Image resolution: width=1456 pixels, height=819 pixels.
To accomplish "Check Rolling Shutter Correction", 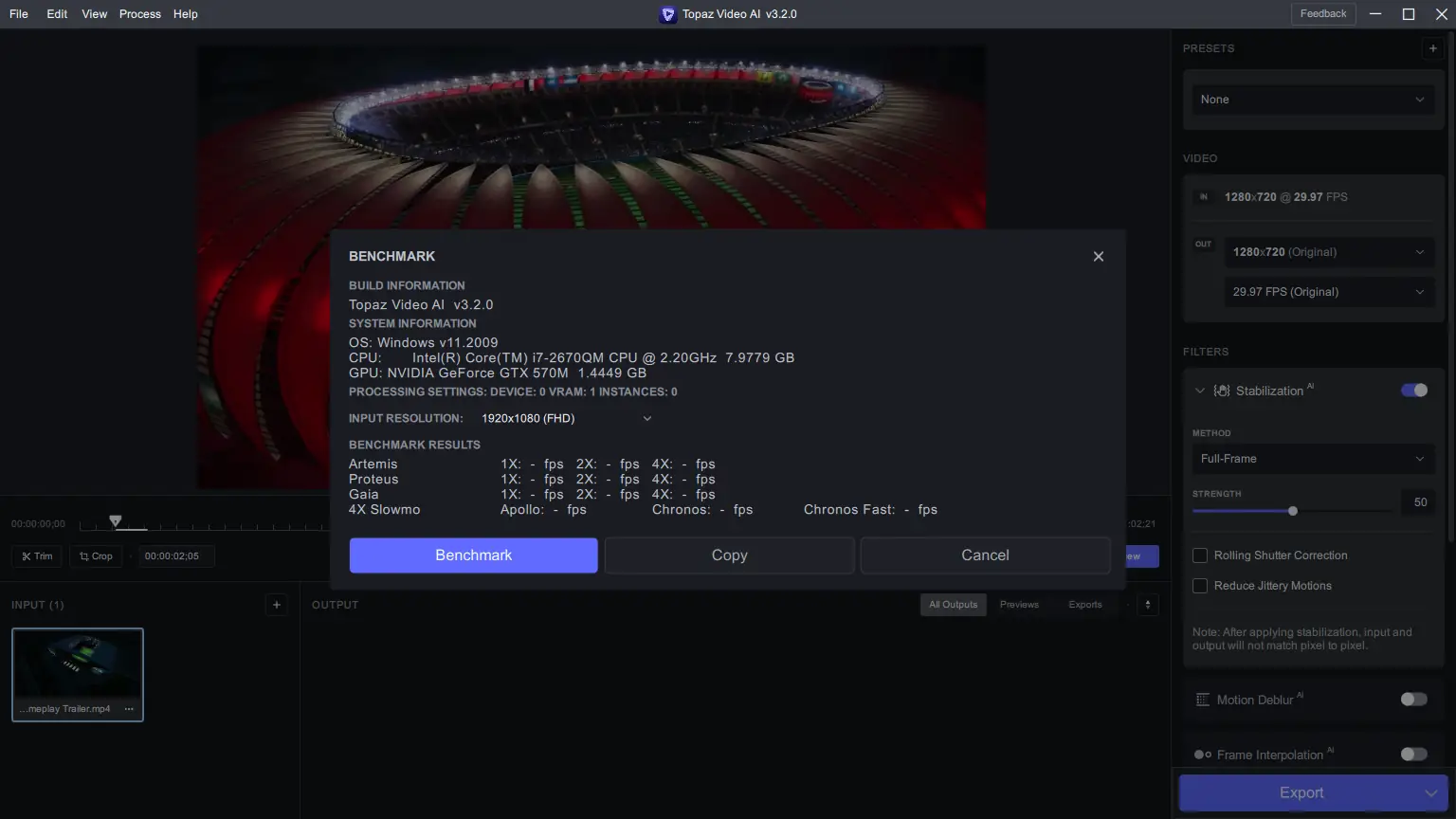I will [1200, 555].
